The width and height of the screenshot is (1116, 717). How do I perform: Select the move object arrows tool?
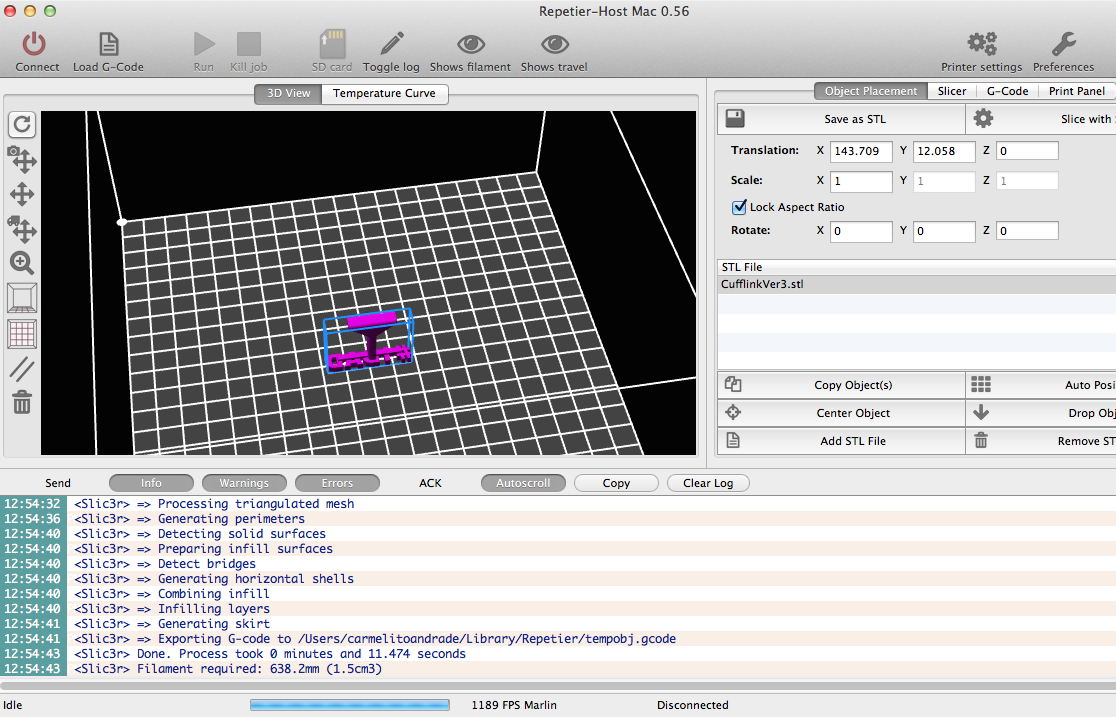[x=22, y=194]
